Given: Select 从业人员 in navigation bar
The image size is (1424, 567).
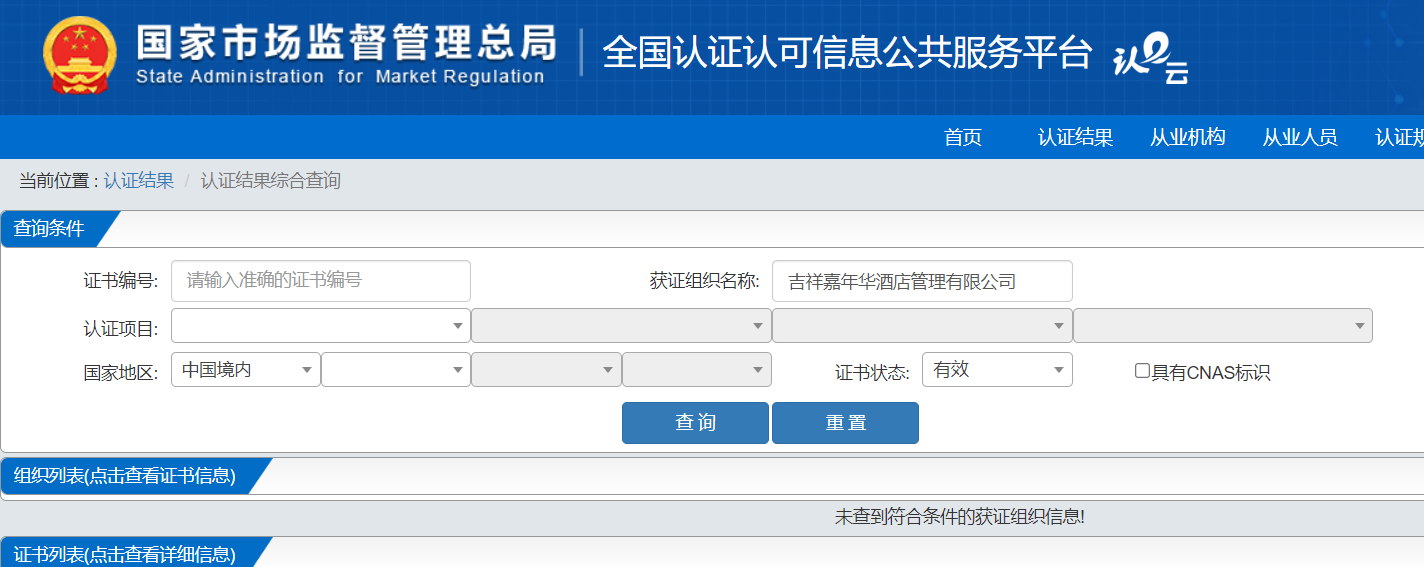Looking at the screenshot, I should 1299,138.
